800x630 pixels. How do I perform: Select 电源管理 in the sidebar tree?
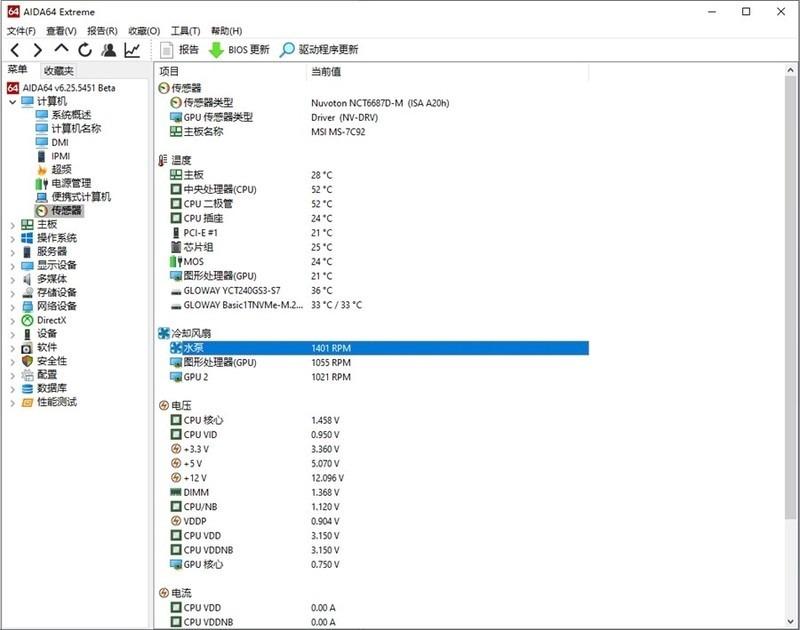pos(71,184)
